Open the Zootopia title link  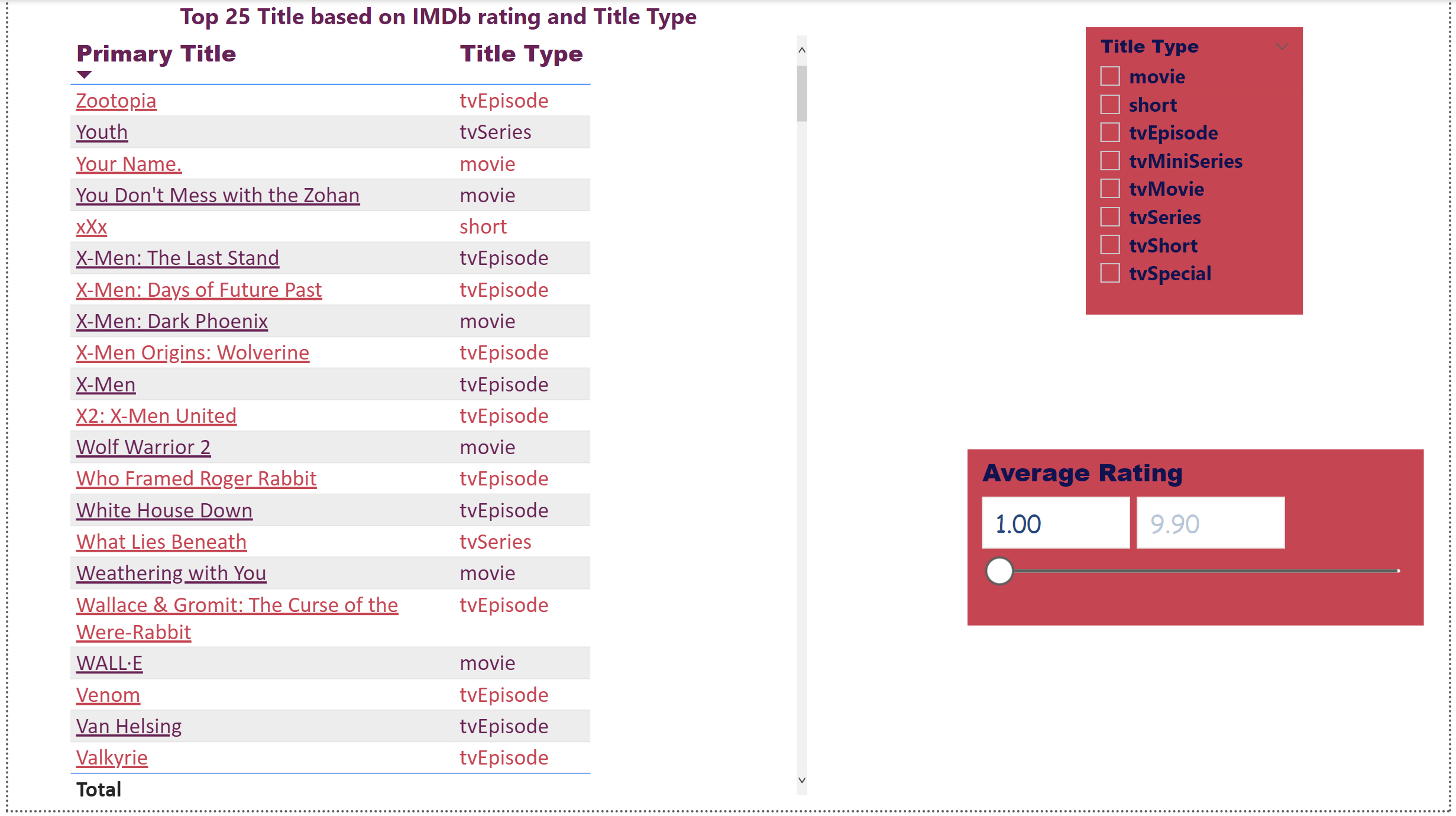click(x=116, y=101)
